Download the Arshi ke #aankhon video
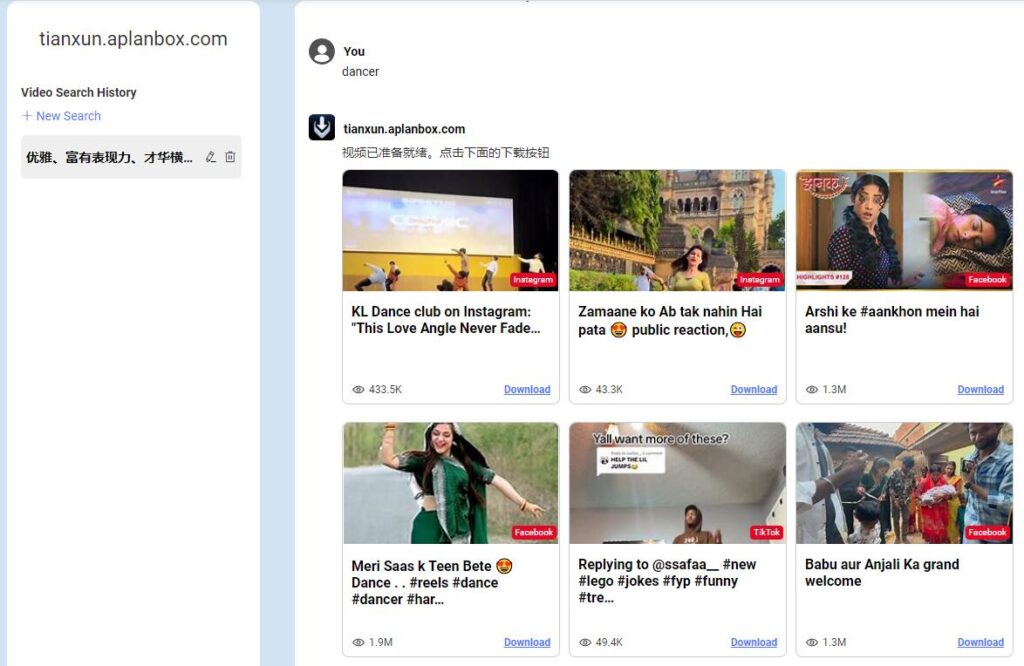Image resolution: width=1024 pixels, height=666 pixels. [x=980, y=389]
